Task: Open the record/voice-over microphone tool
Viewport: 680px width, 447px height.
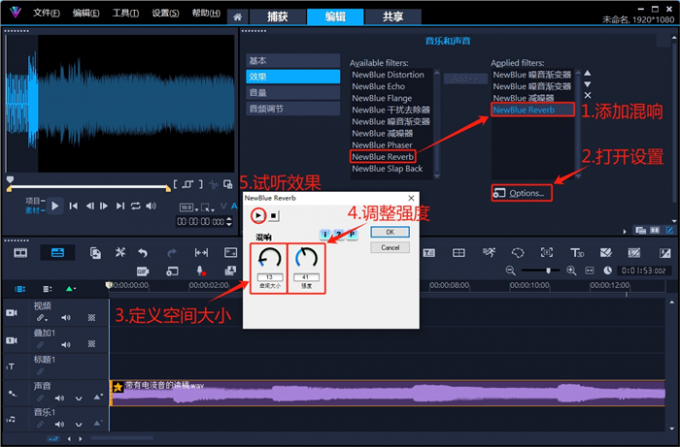Action: 201,271
